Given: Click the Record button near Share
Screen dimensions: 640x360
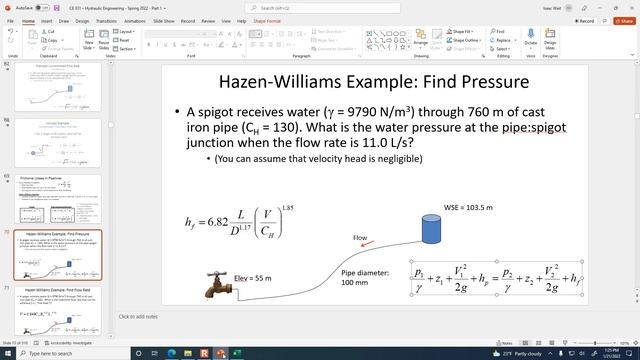Looking at the screenshot, I should 584,21.
